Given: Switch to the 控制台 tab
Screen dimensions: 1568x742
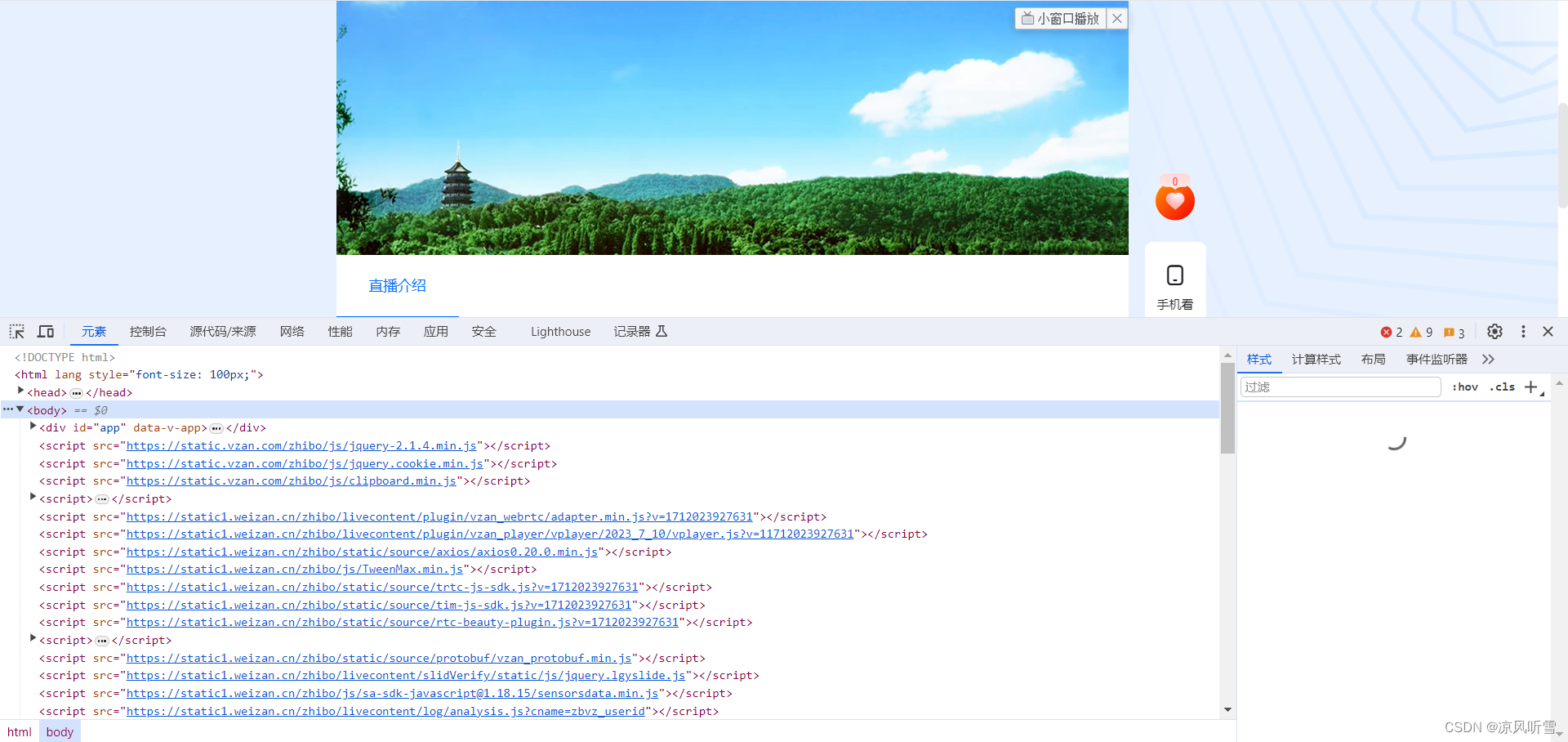Looking at the screenshot, I should [x=148, y=332].
